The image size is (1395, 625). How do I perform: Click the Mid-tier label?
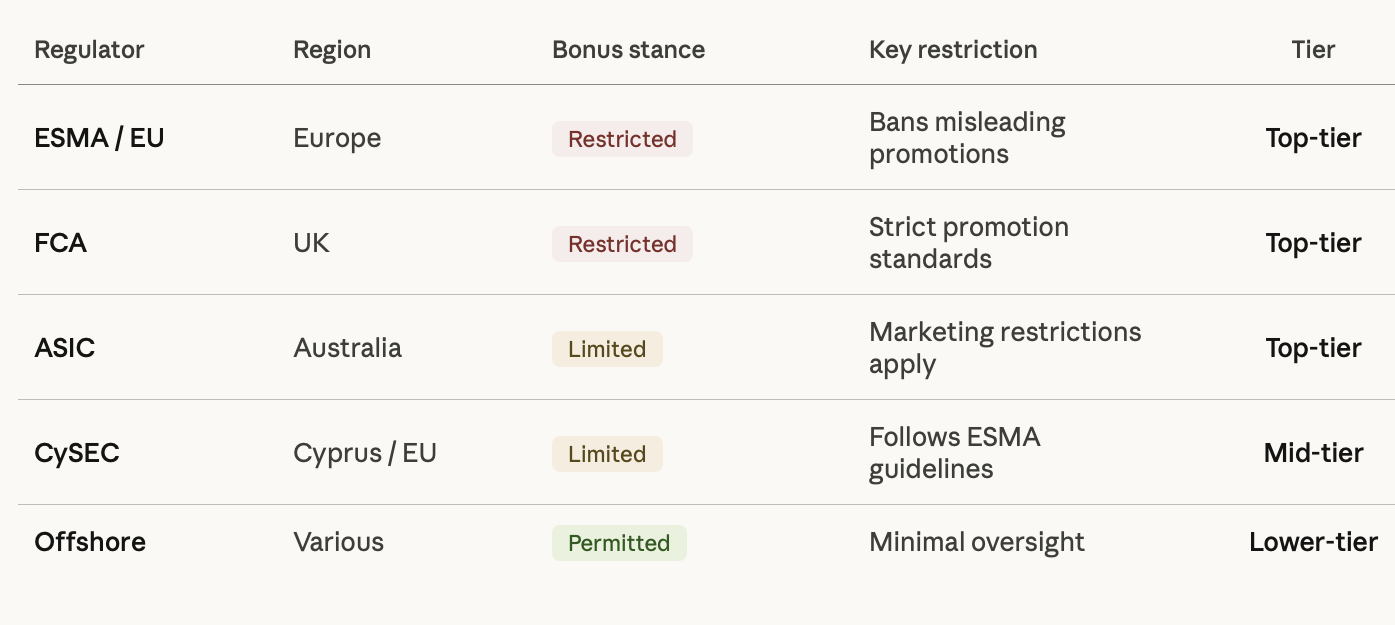click(x=1313, y=453)
